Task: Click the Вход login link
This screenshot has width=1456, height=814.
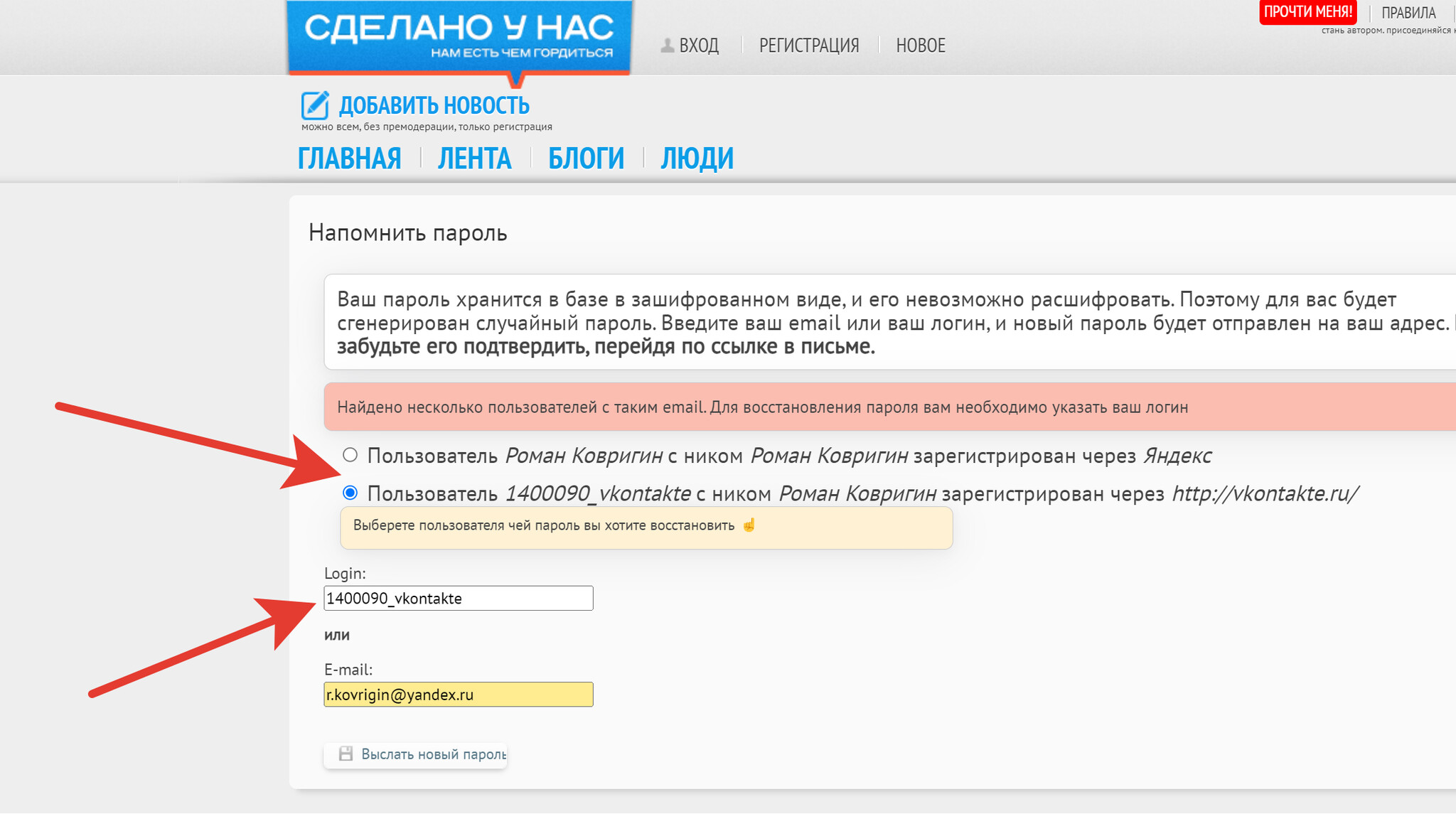Action: point(699,45)
